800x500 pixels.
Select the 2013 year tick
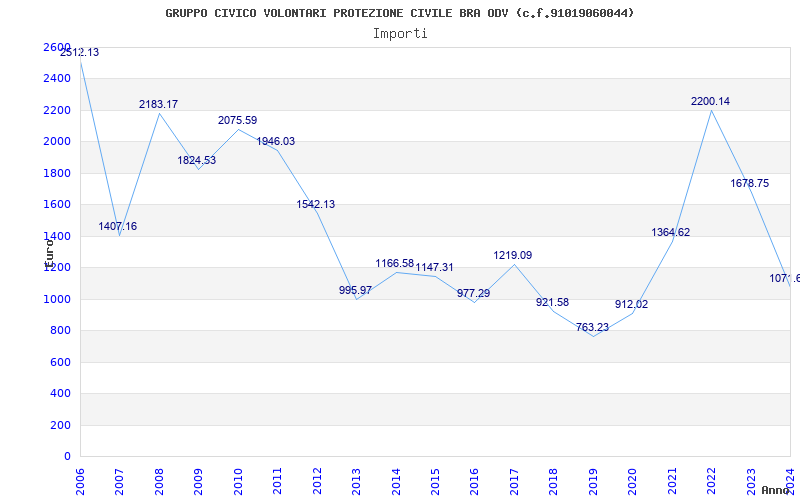[356, 482]
